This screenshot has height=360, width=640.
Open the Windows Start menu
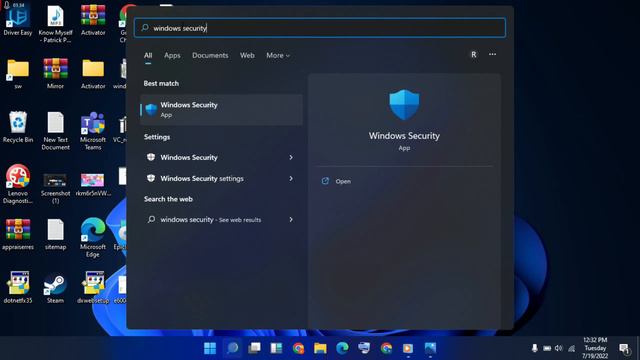coord(210,348)
